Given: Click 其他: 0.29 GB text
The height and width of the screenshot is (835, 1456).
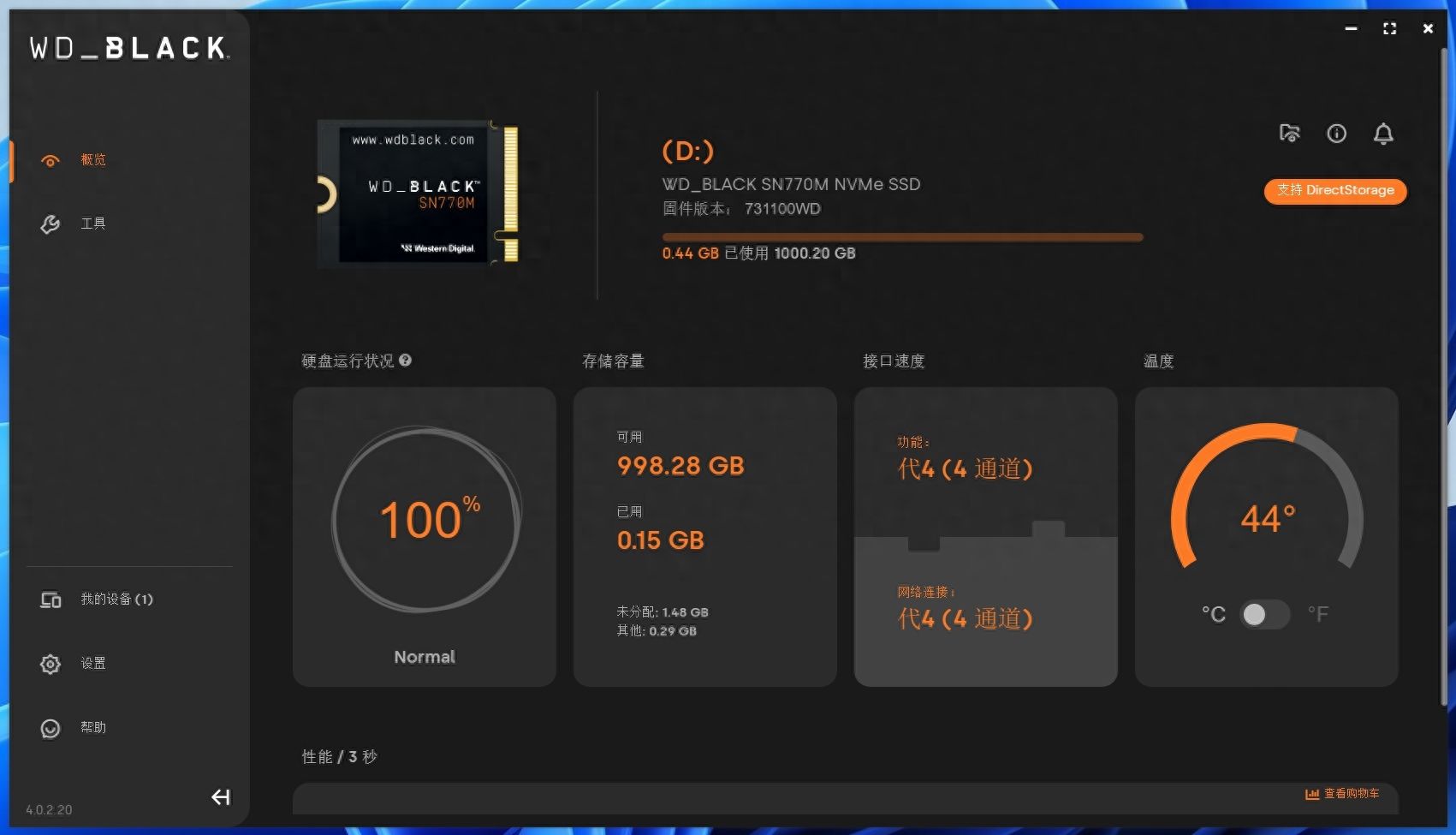Looking at the screenshot, I should tap(657, 631).
